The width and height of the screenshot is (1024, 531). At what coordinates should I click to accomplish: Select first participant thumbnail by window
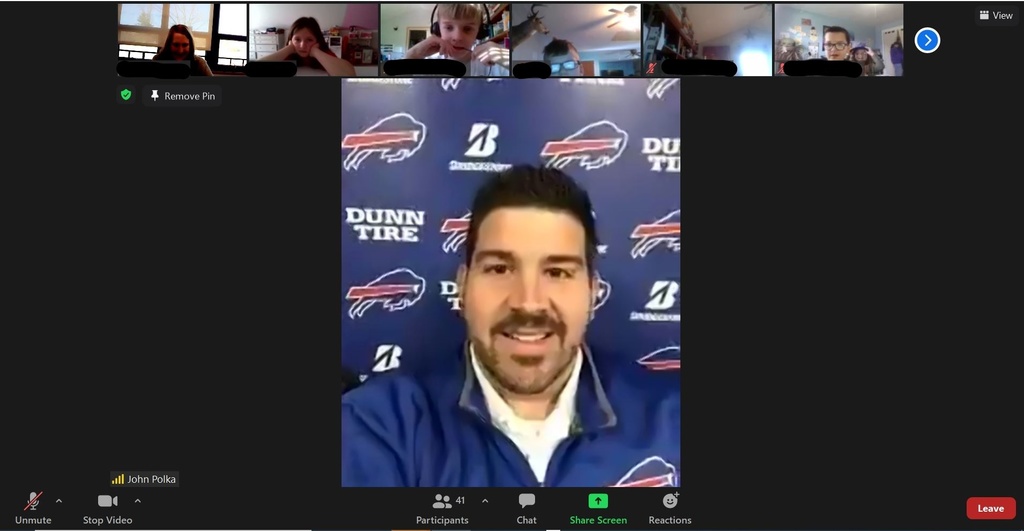182,40
